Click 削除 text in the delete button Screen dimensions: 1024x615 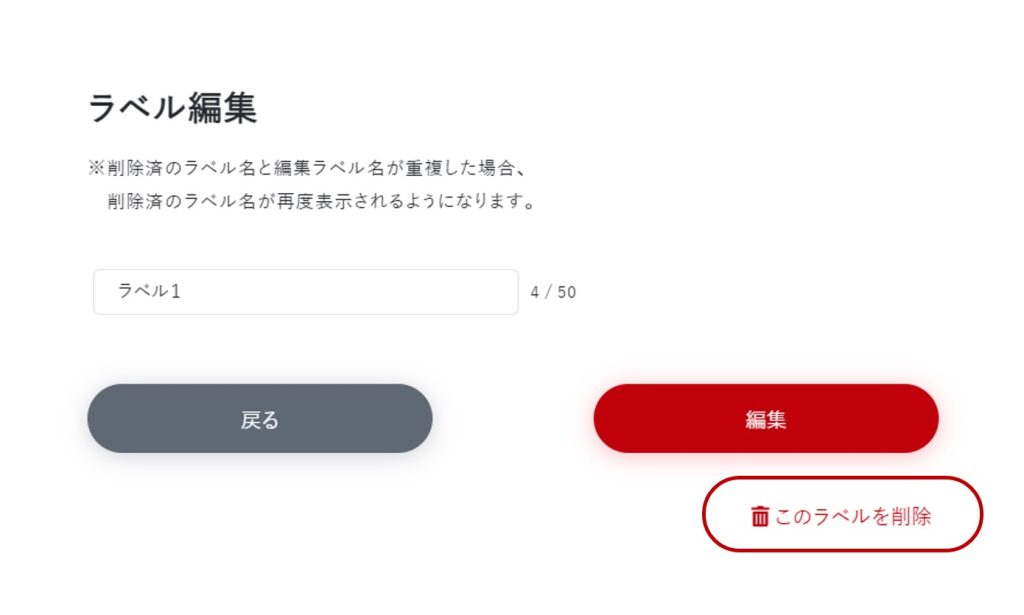(912, 516)
